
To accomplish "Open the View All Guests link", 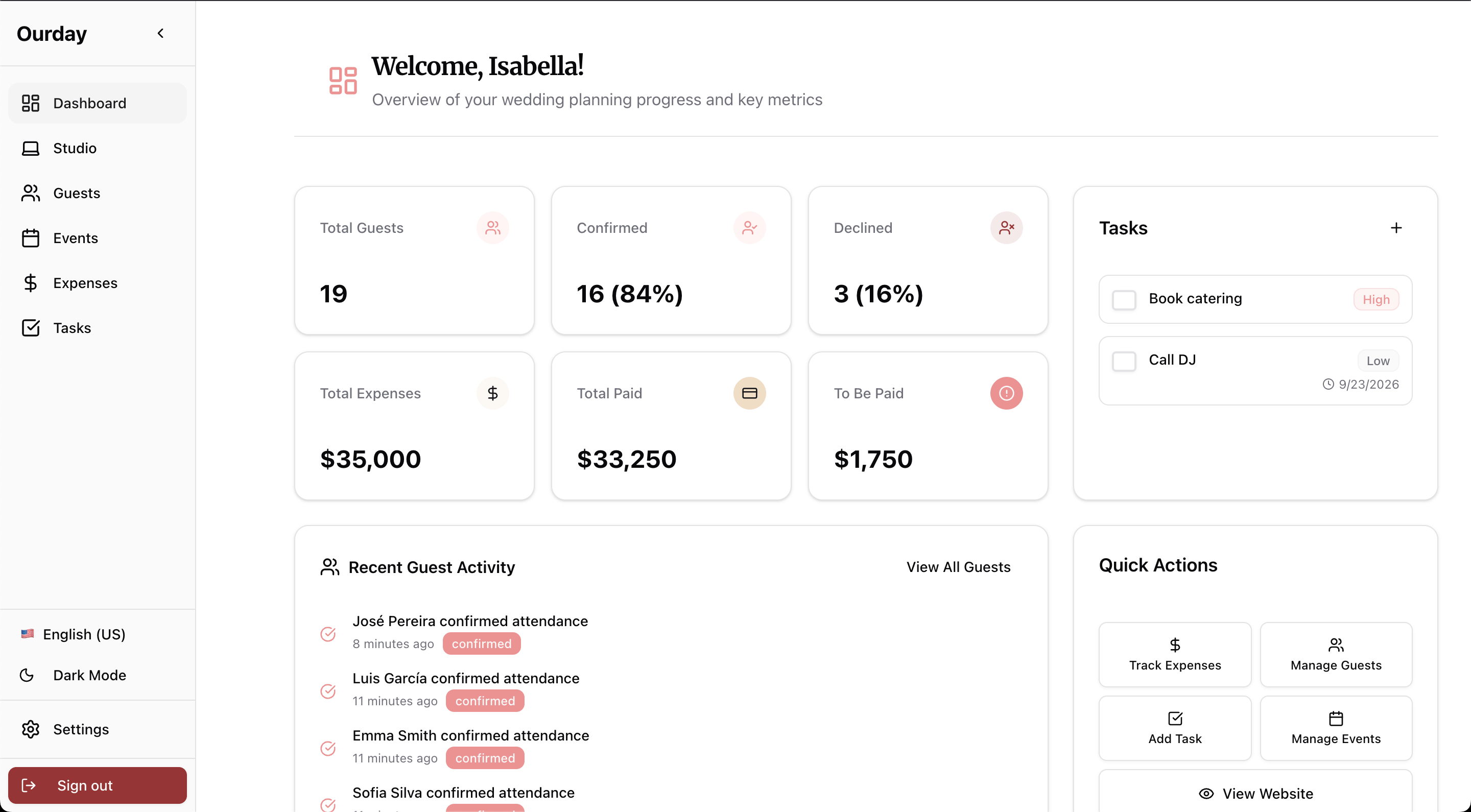I will point(958,567).
